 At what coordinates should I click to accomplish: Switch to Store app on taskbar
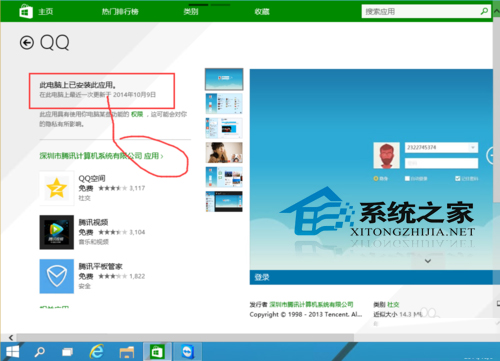157,351
